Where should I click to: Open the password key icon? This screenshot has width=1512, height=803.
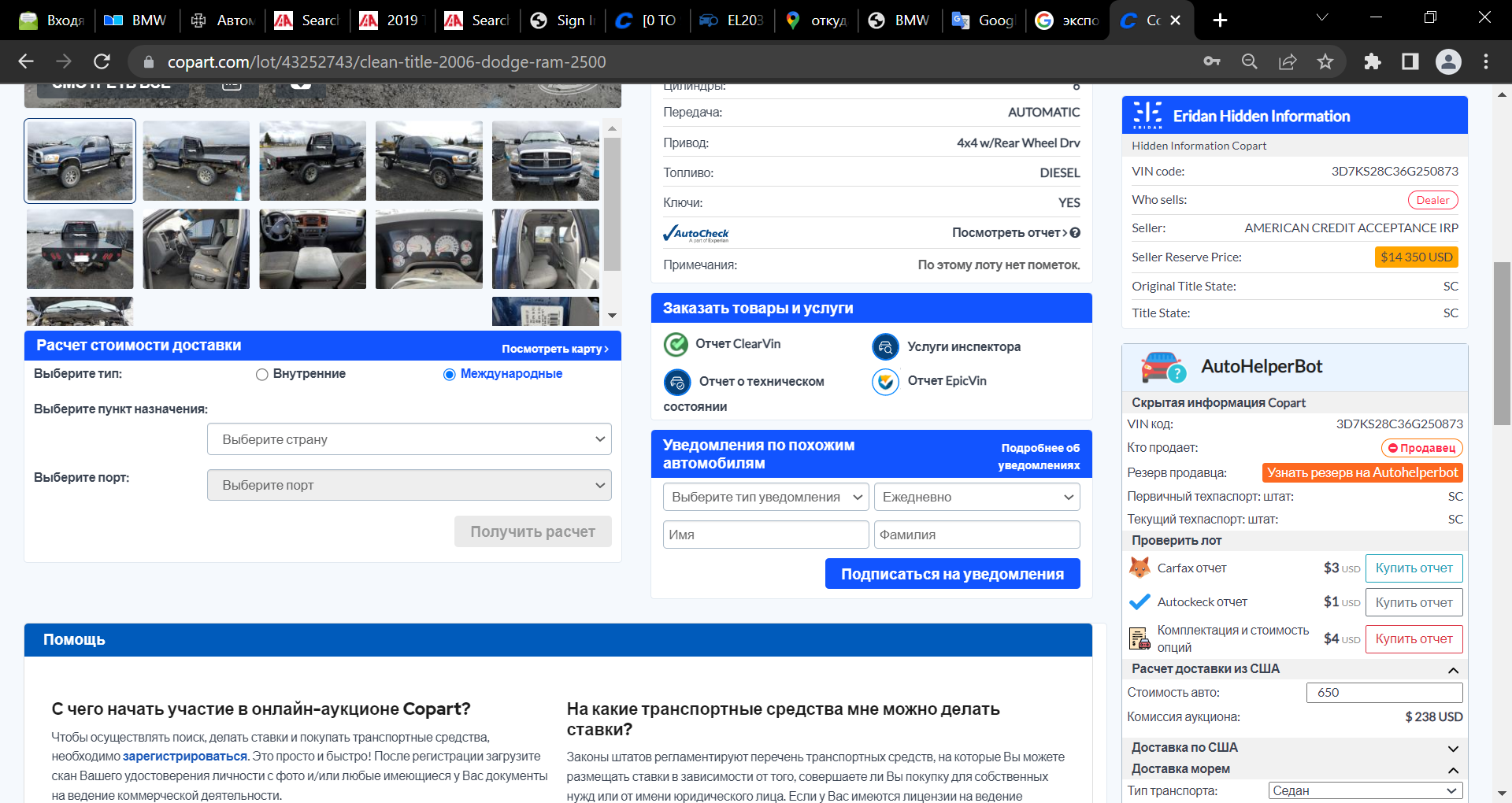[1212, 61]
